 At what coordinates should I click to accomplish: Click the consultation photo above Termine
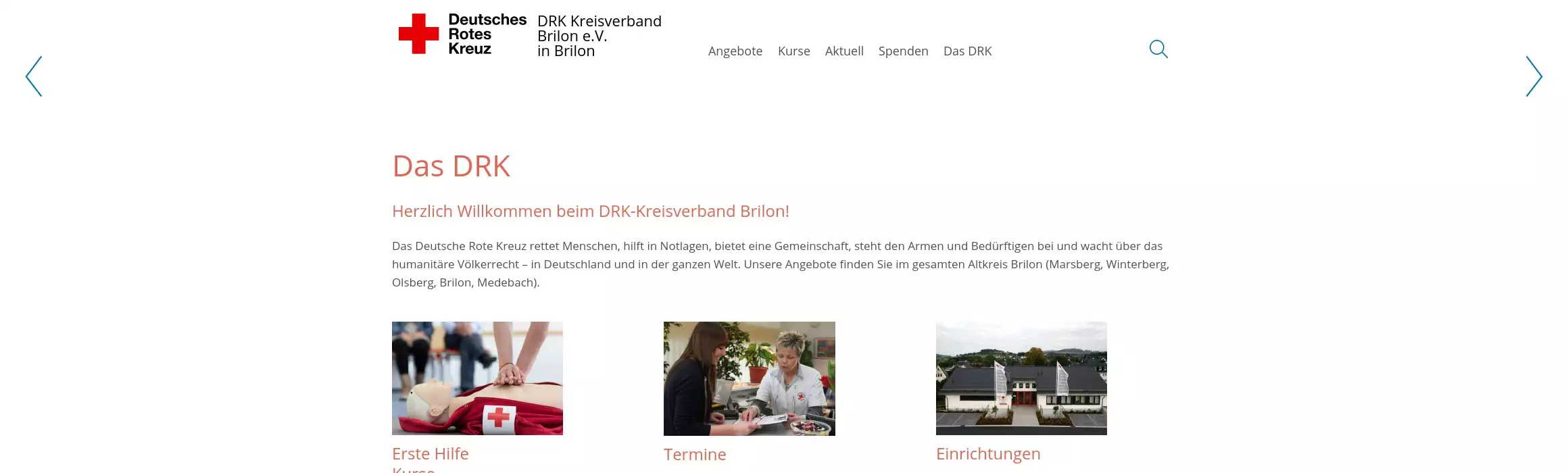750,378
